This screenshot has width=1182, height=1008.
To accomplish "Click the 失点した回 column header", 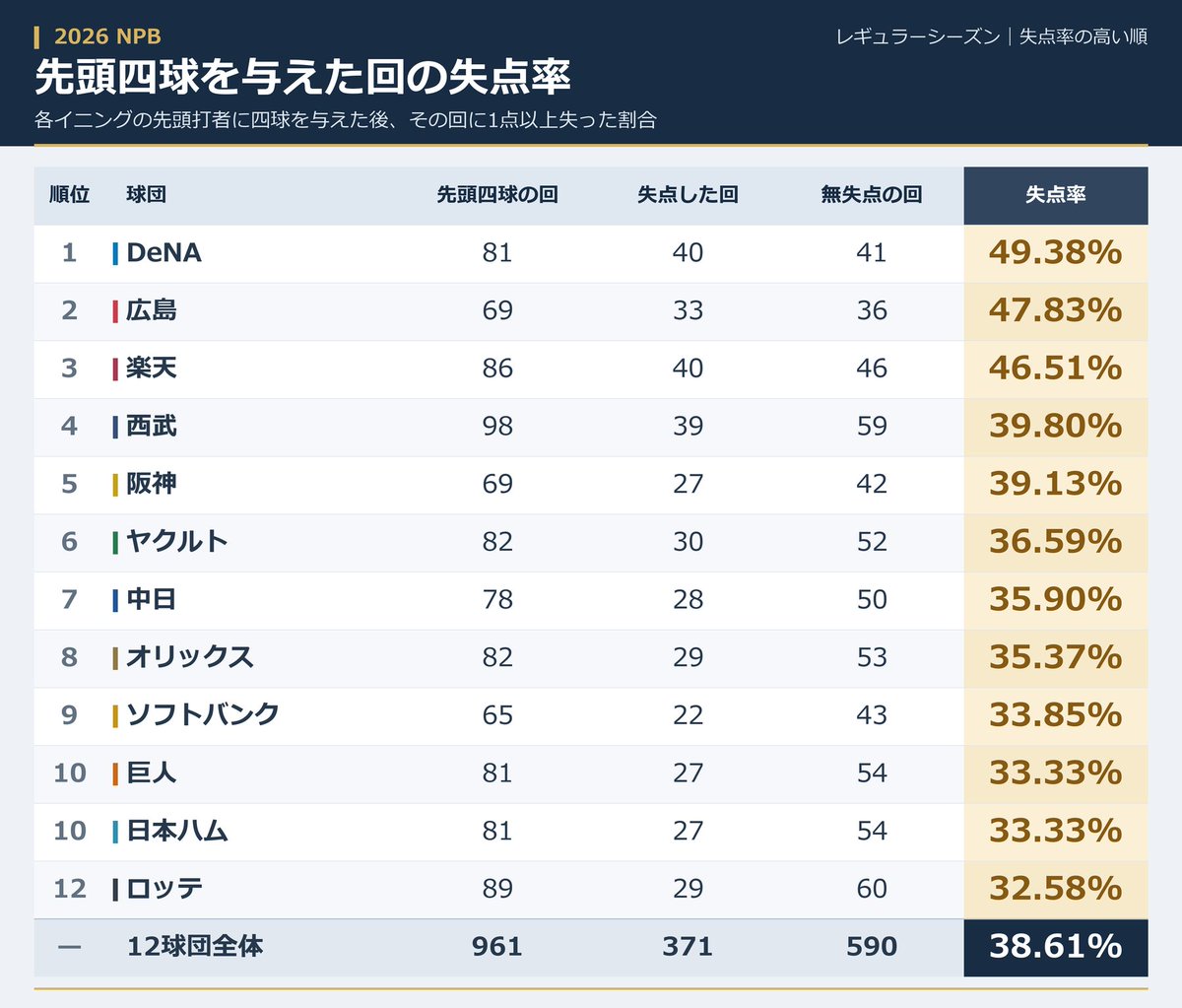I will click(688, 195).
